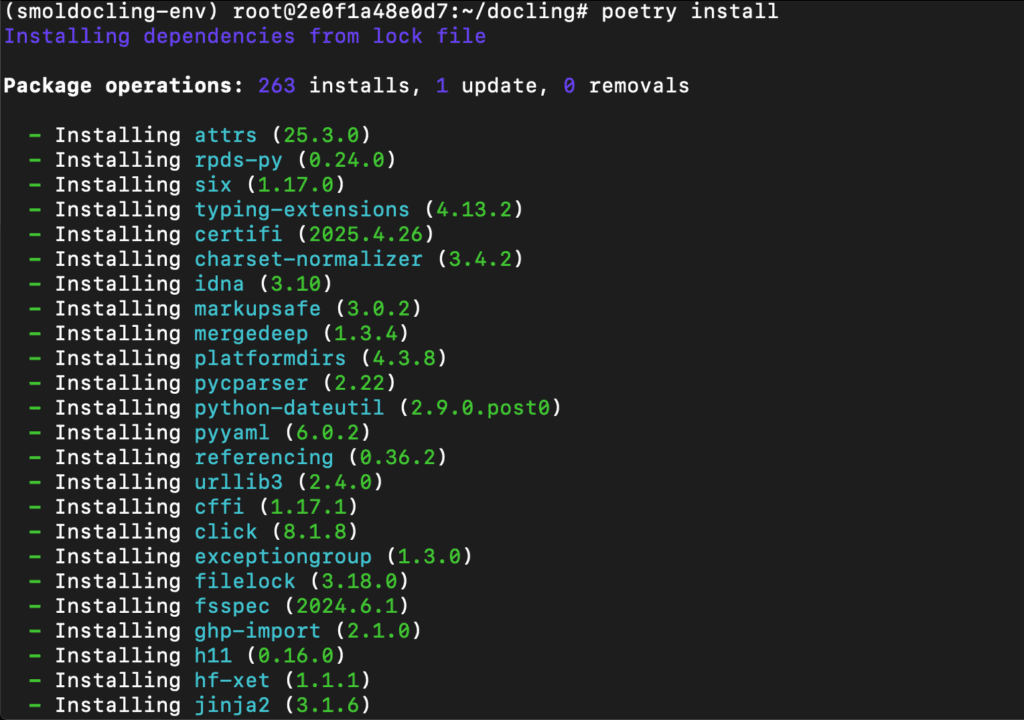1024x720 pixels.
Task: Click version '8.1.8' of click
Action: tap(315, 532)
